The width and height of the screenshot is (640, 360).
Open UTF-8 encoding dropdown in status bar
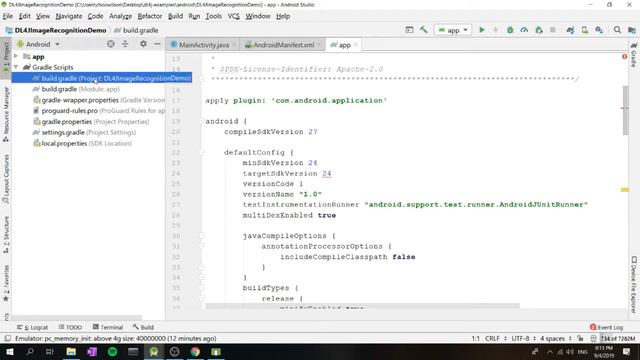click(x=524, y=338)
